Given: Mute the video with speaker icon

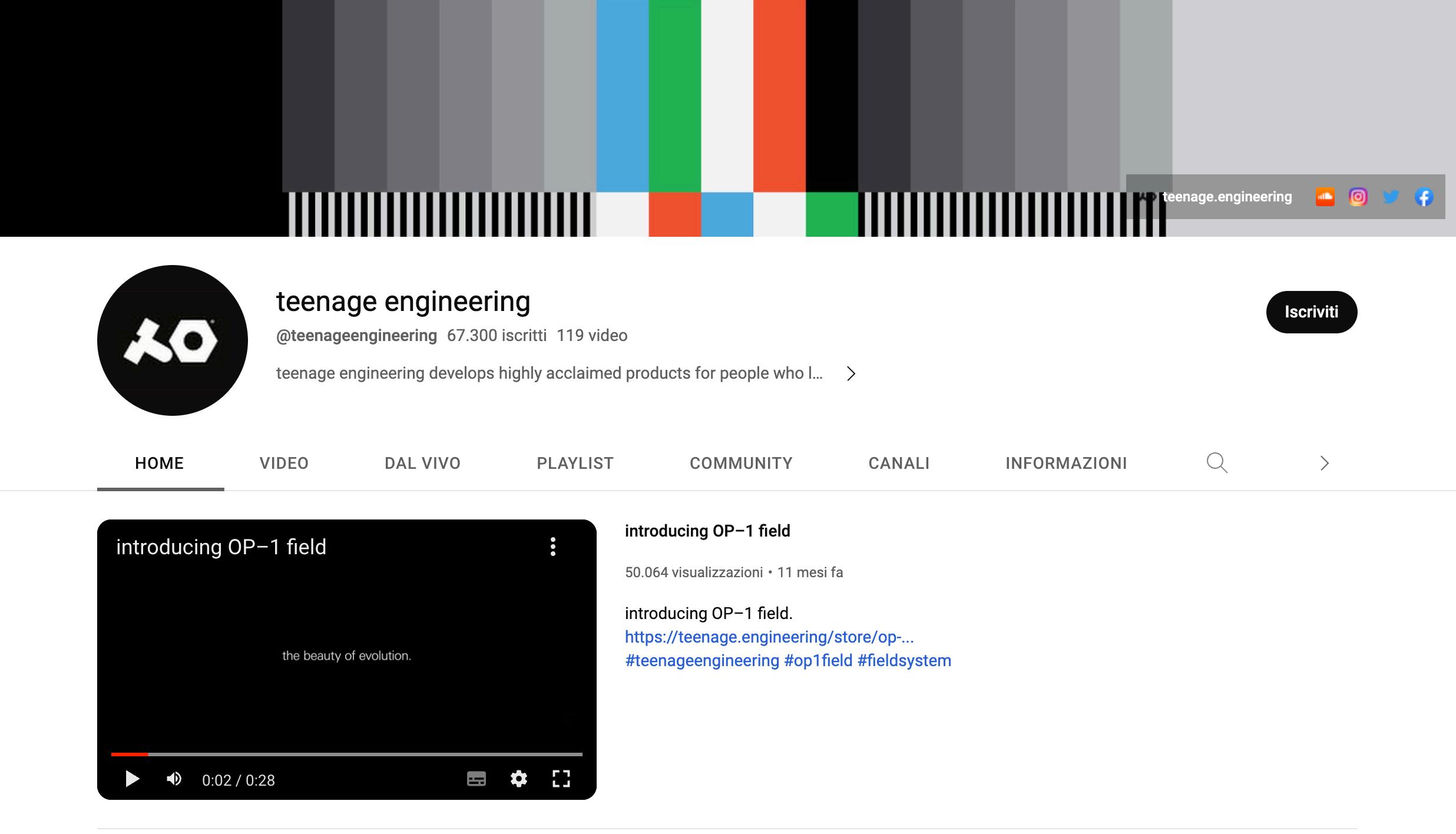Looking at the screenshot, I should tap(174, 779).
